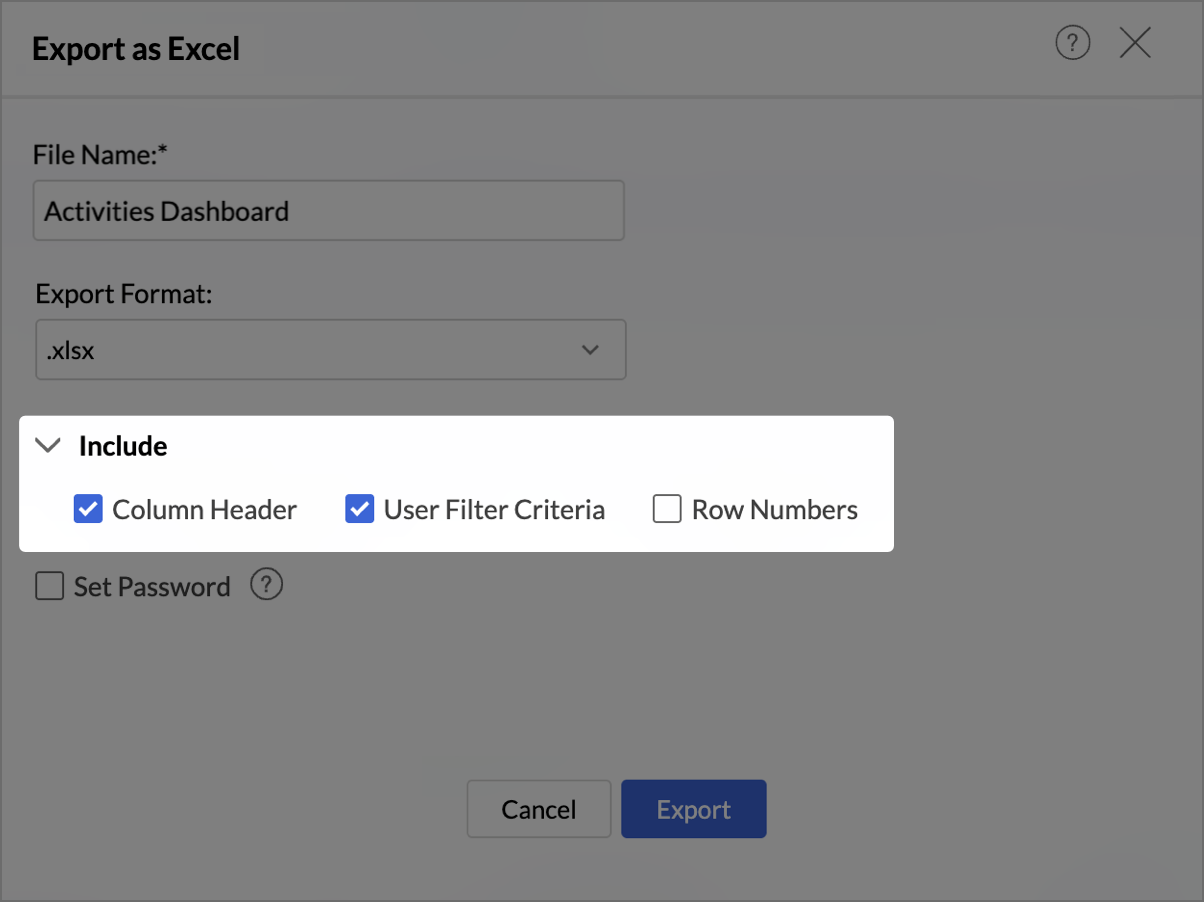Click the blue Export button
Screen dimensions: 1204x902
[694, 809]
